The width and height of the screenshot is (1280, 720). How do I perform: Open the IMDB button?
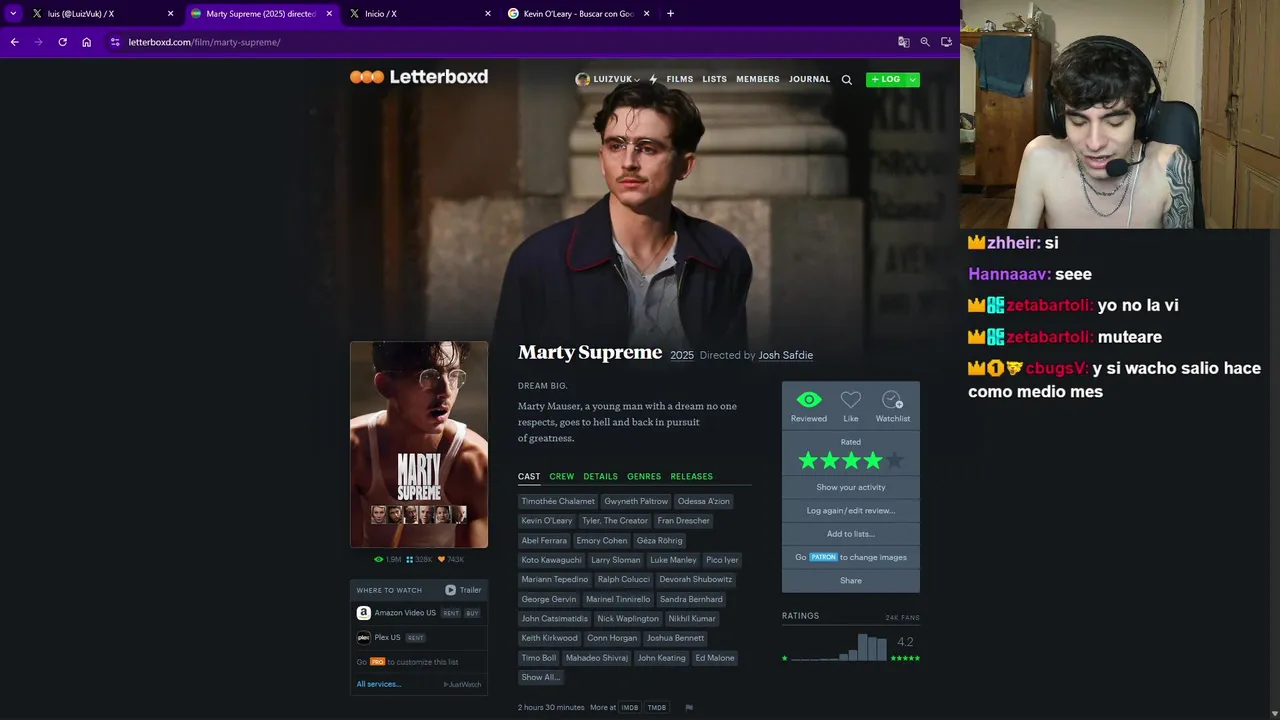[x=630, y=708]
